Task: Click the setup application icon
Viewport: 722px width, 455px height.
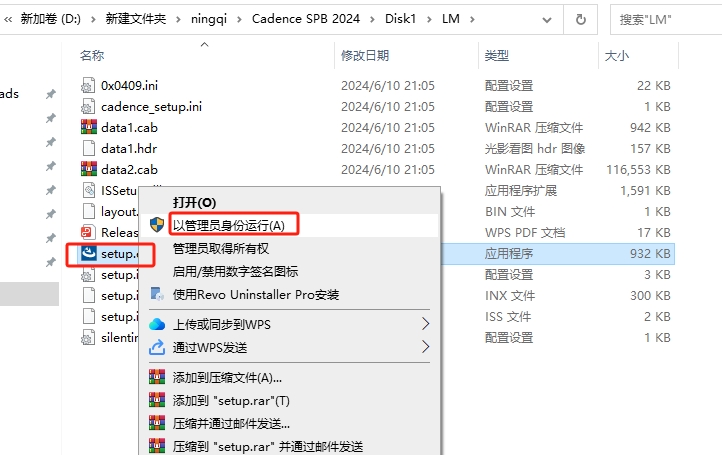Action: click(x=88, y=254)
